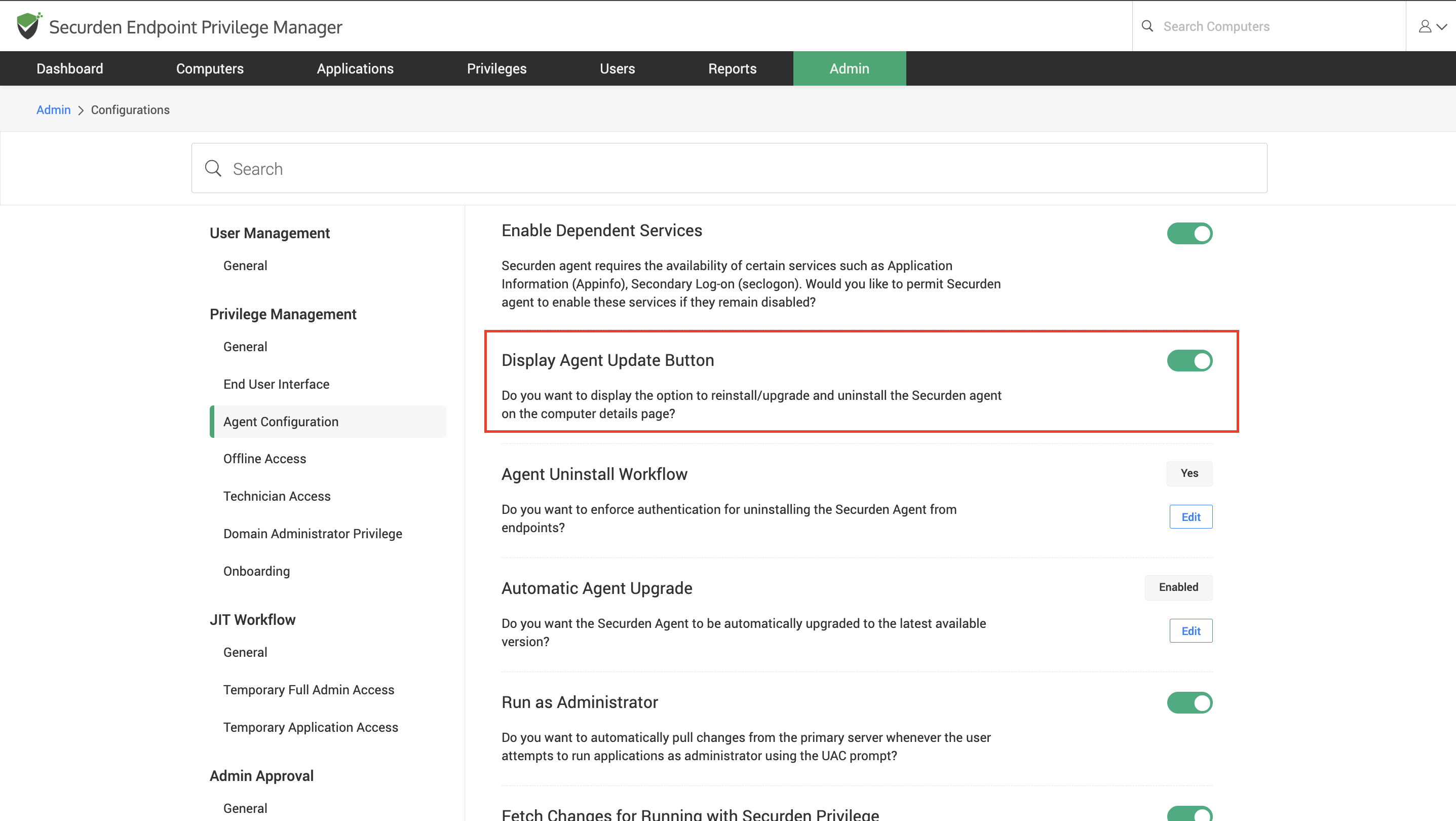Open Temporary Full Admin Access settings
Screen dimensions: 1456x821
tap(309, 690)
